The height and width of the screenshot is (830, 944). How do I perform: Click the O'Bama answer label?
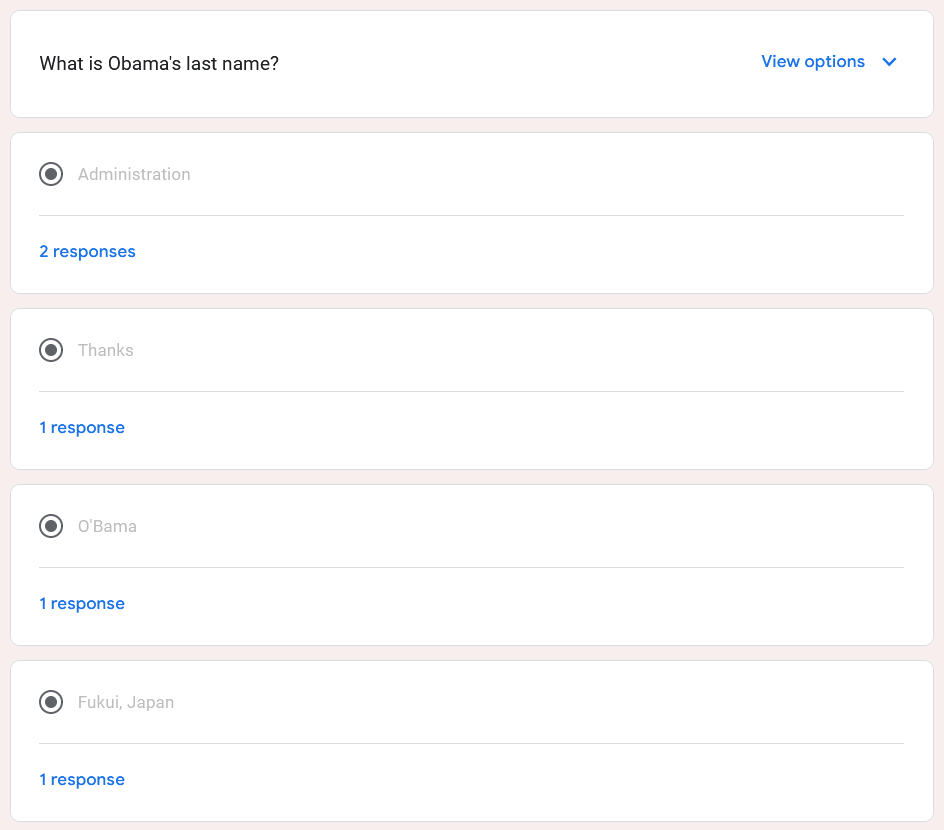[107, 526]
